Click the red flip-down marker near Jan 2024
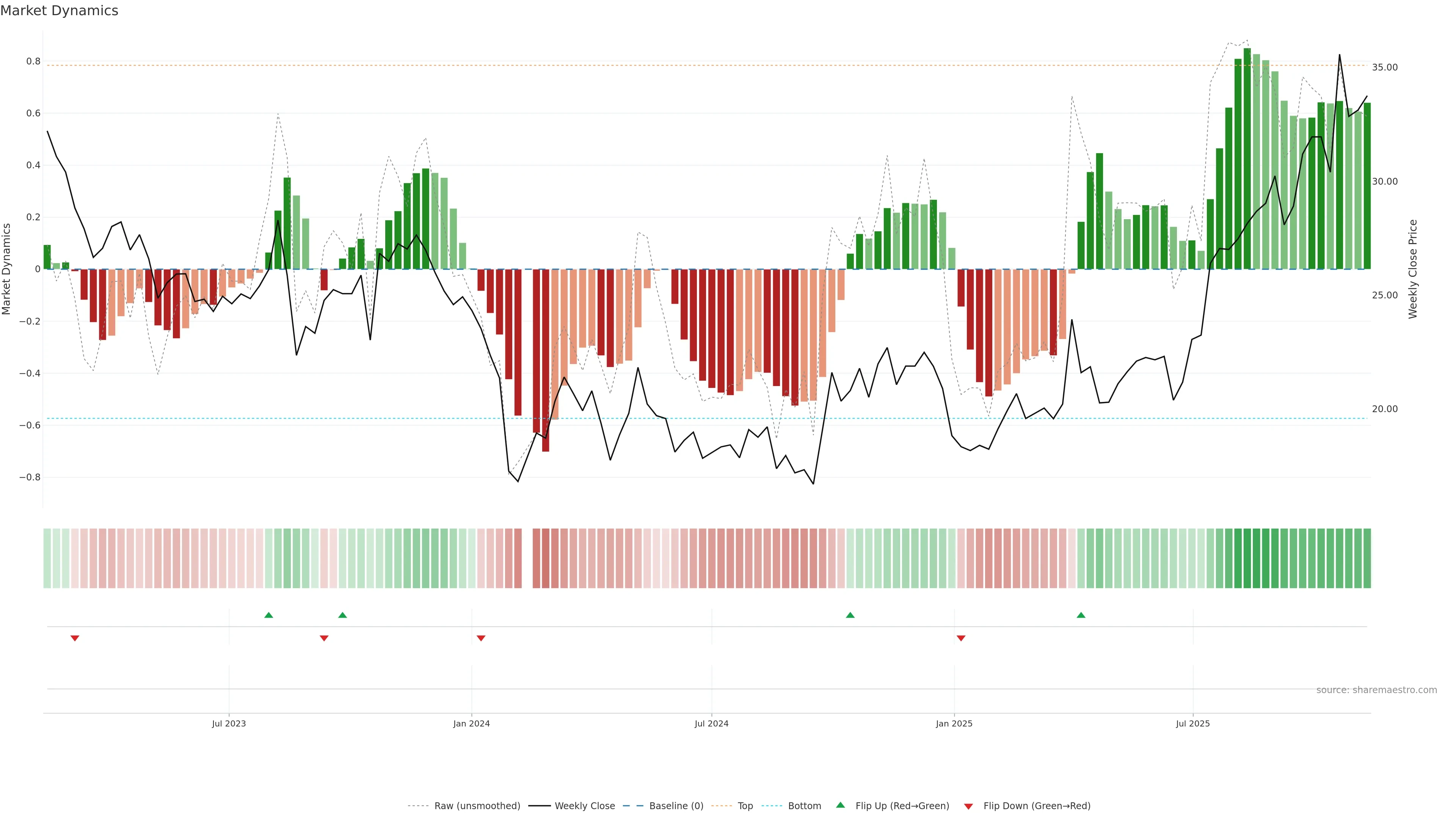The width and height of the screenshot is (1456, 819). pos(481,638)
